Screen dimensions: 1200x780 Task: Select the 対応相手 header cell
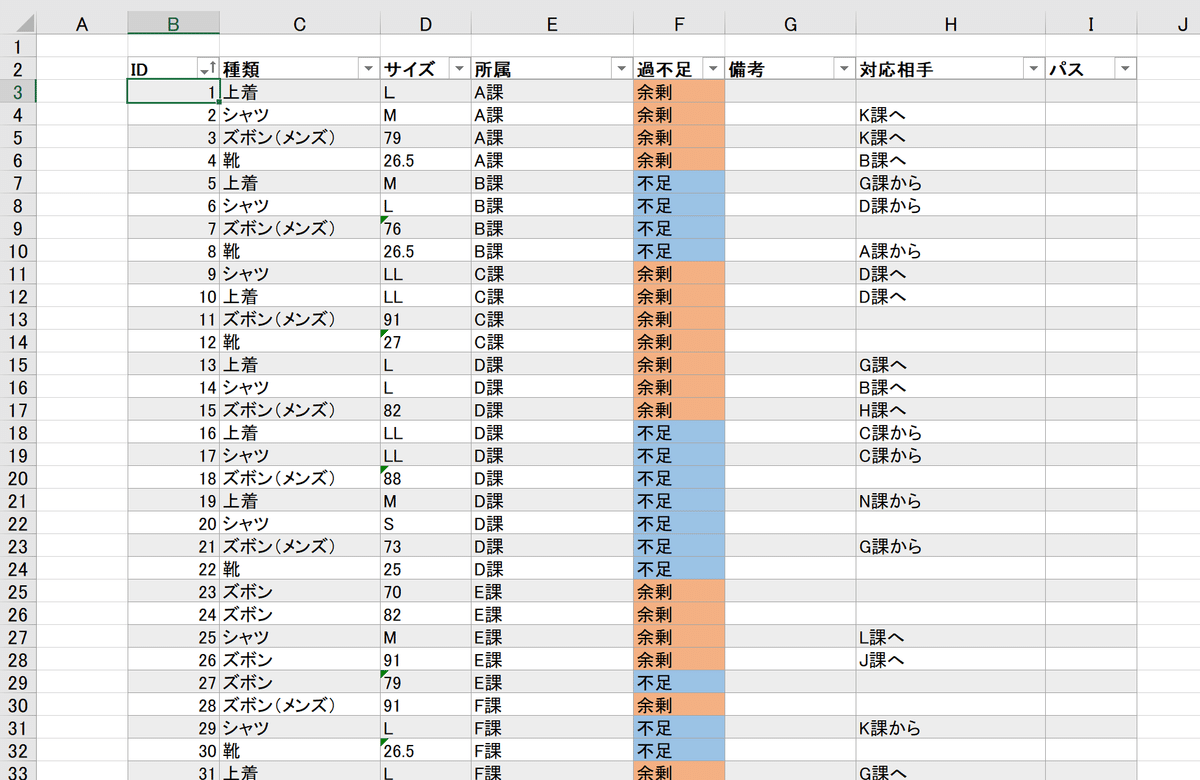(951, 69)
